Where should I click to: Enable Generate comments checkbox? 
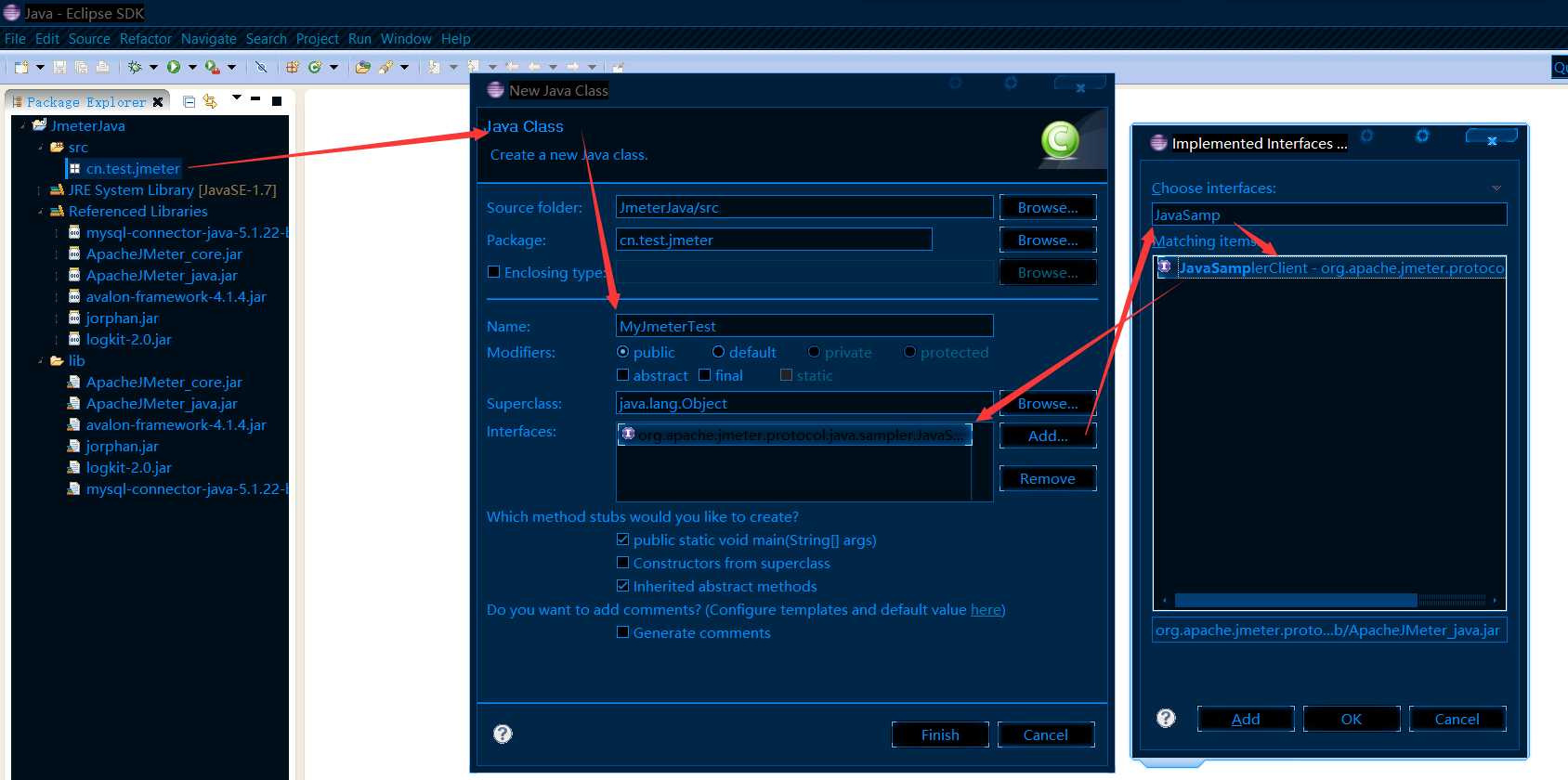[623, 632]
